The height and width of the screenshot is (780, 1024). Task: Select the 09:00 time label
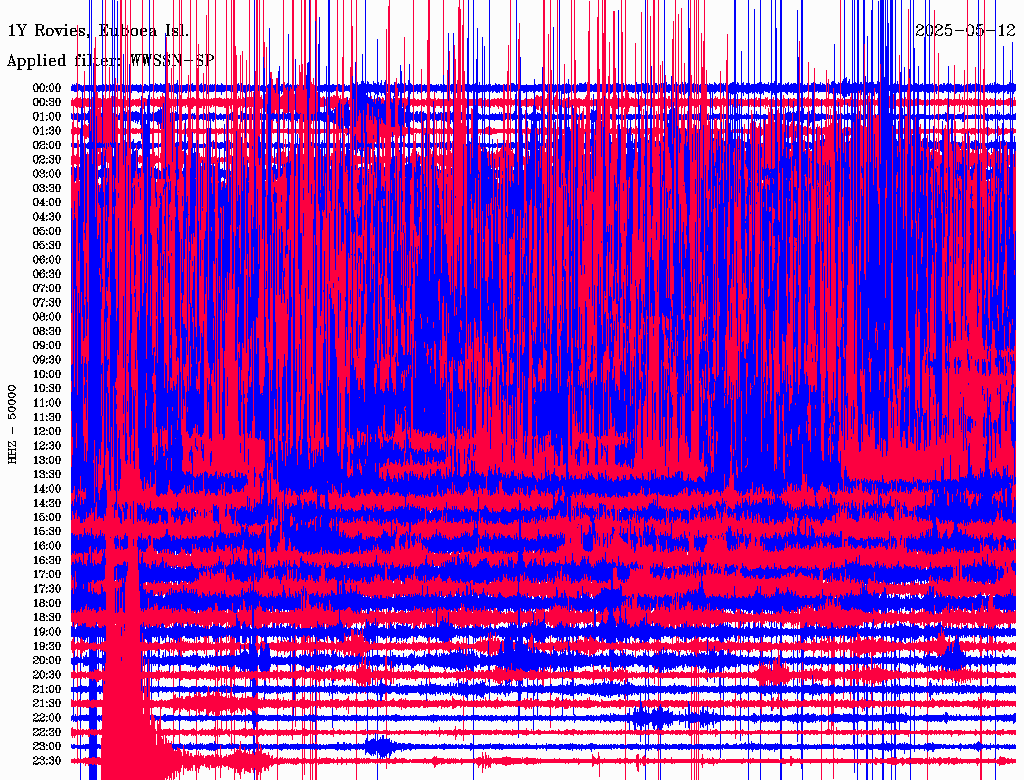tap(47, 345)
